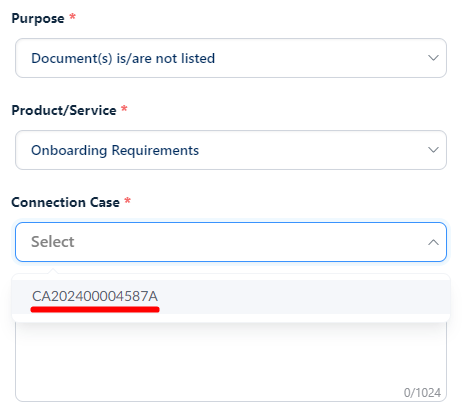This screenshot has height=416, width=463.
Task: Click the dropdown popup's pointer caret
Action: pyautogui.click(x=52, y=271)
